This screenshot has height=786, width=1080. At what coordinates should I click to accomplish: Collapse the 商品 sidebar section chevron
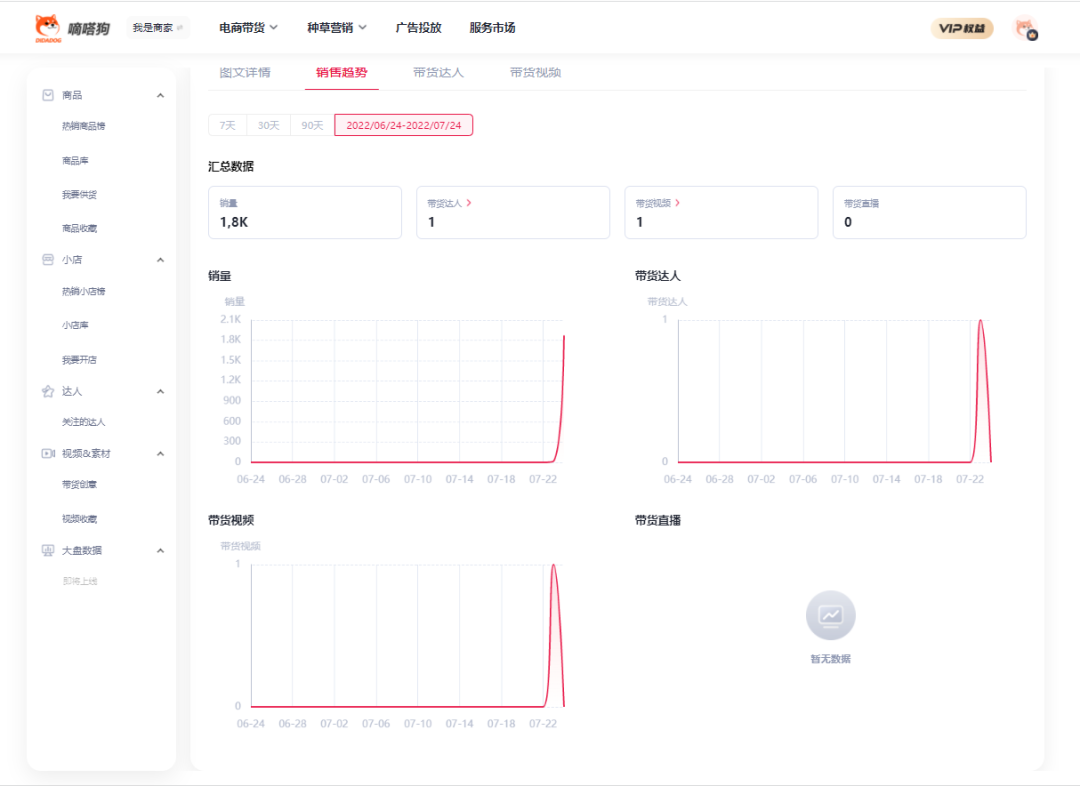pyautogui.click(x=160, y=95)
